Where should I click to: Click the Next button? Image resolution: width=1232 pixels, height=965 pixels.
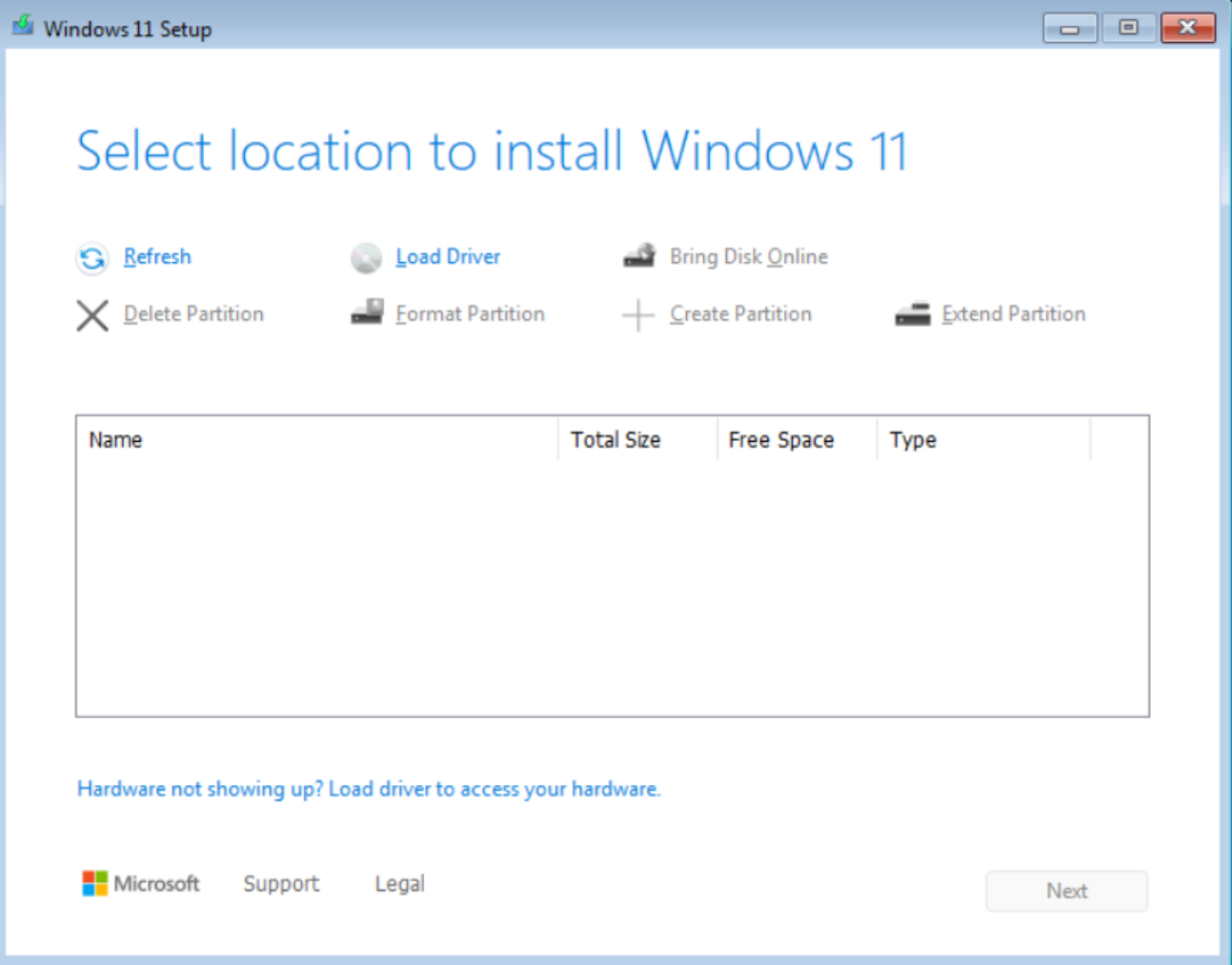click(1067, 891)
